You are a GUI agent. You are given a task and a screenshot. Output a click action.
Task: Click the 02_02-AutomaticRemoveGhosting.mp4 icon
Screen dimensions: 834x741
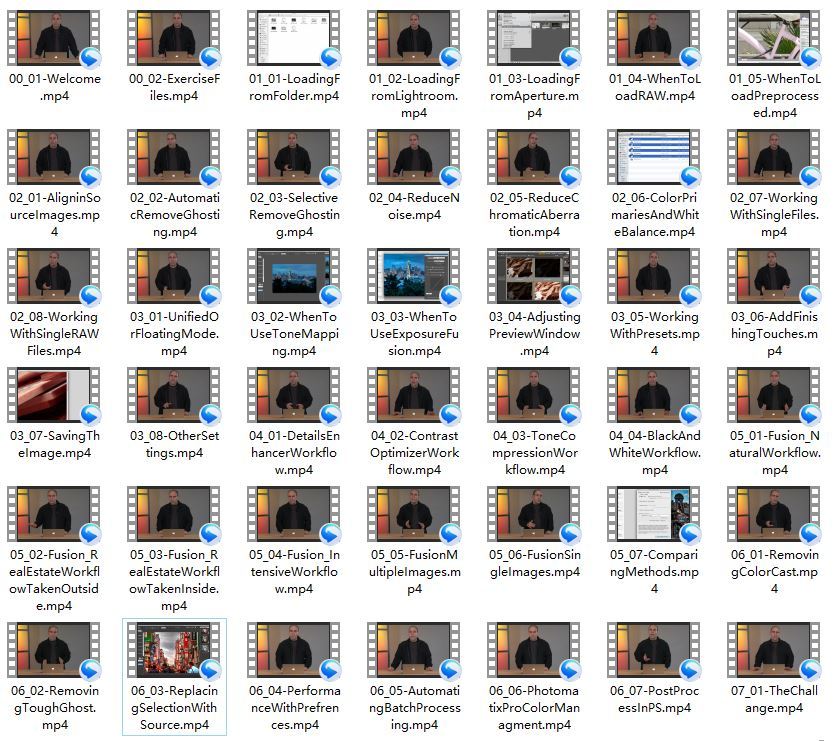coord(174,157)
